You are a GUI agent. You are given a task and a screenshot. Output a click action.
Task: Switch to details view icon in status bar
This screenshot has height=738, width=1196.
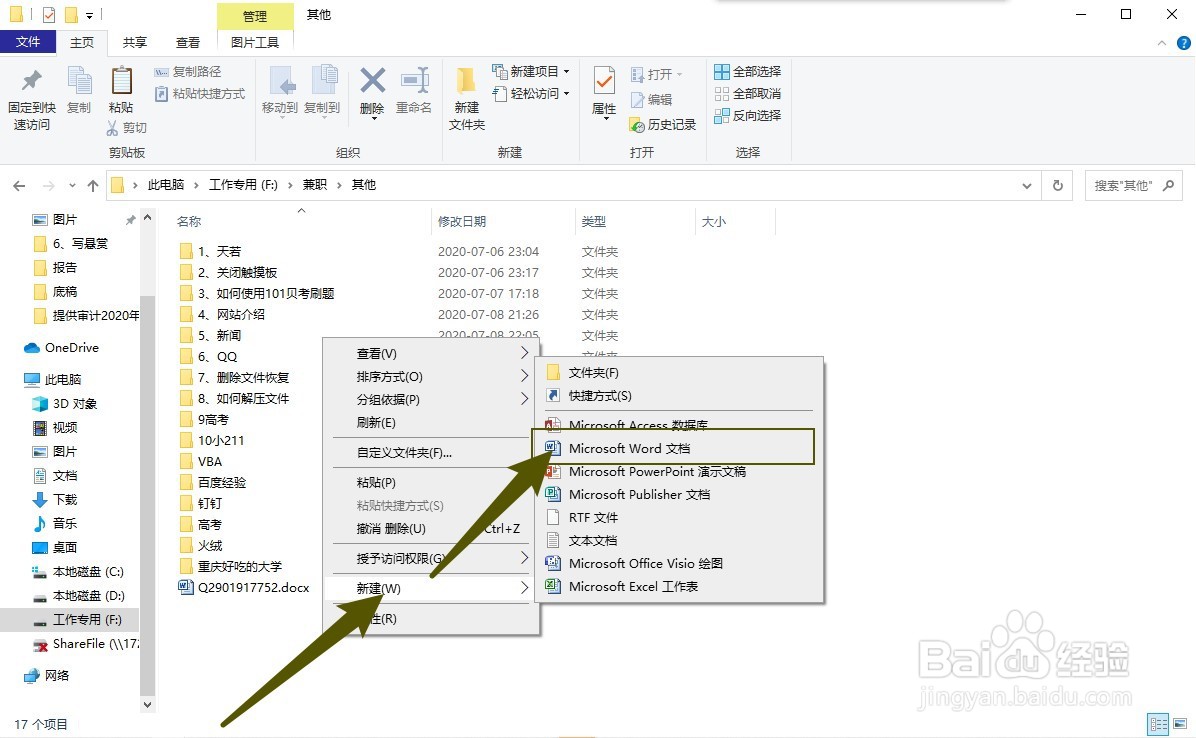click(x=1159, y=724)
